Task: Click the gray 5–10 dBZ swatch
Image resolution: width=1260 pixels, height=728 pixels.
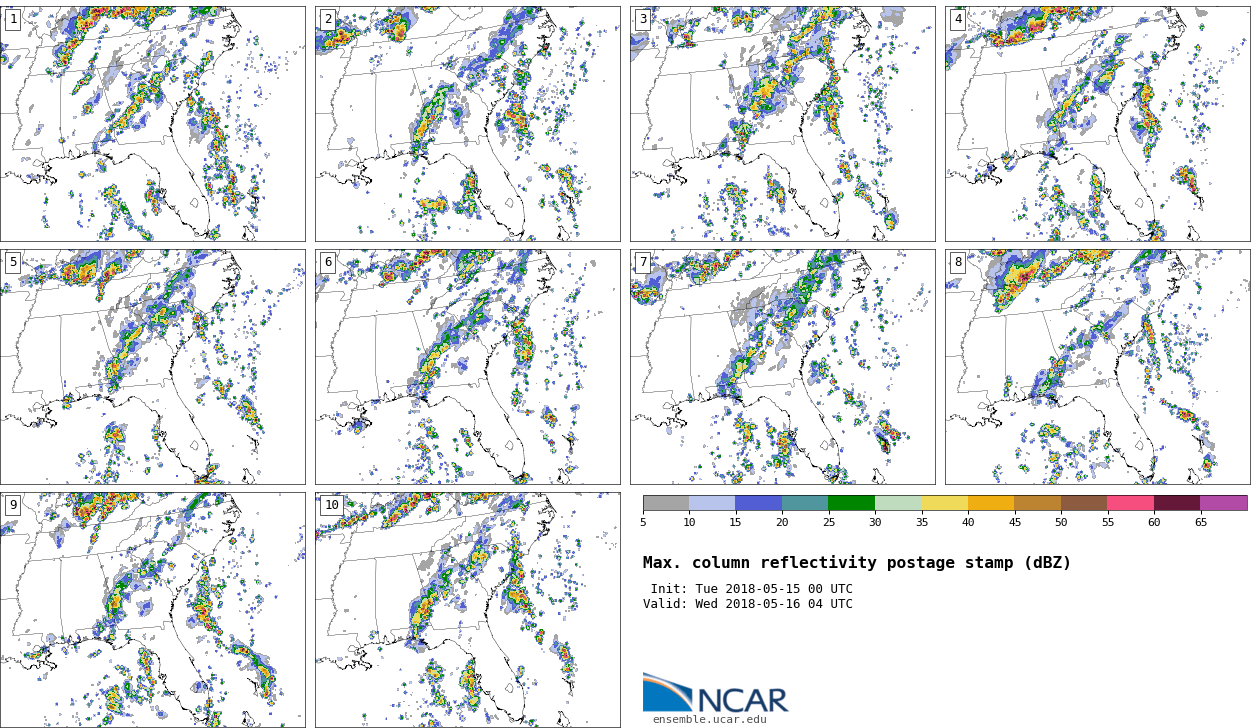Action: pyautogui.click(x=666, y=503)
